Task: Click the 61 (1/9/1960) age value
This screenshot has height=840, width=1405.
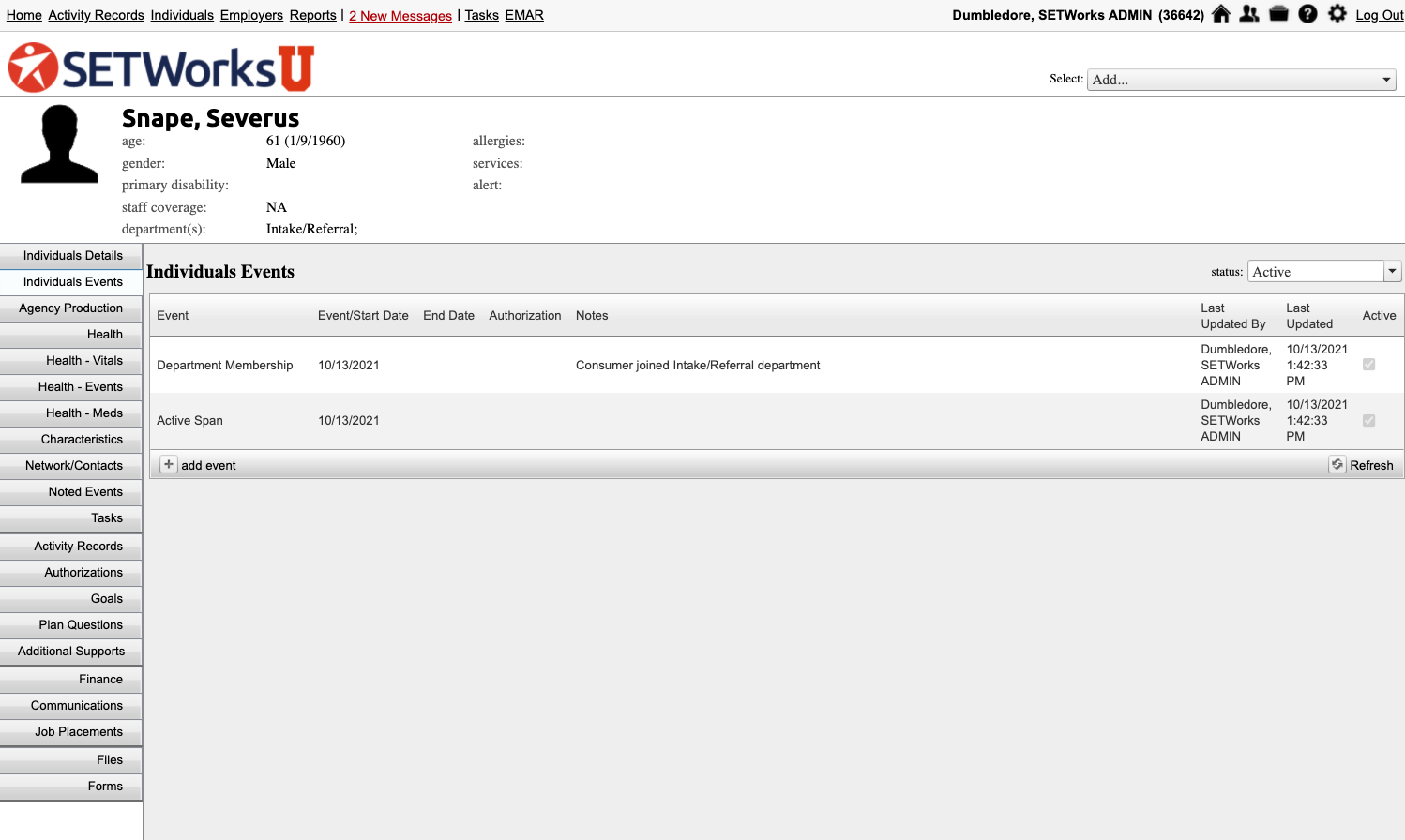Action: coord(306,141)
